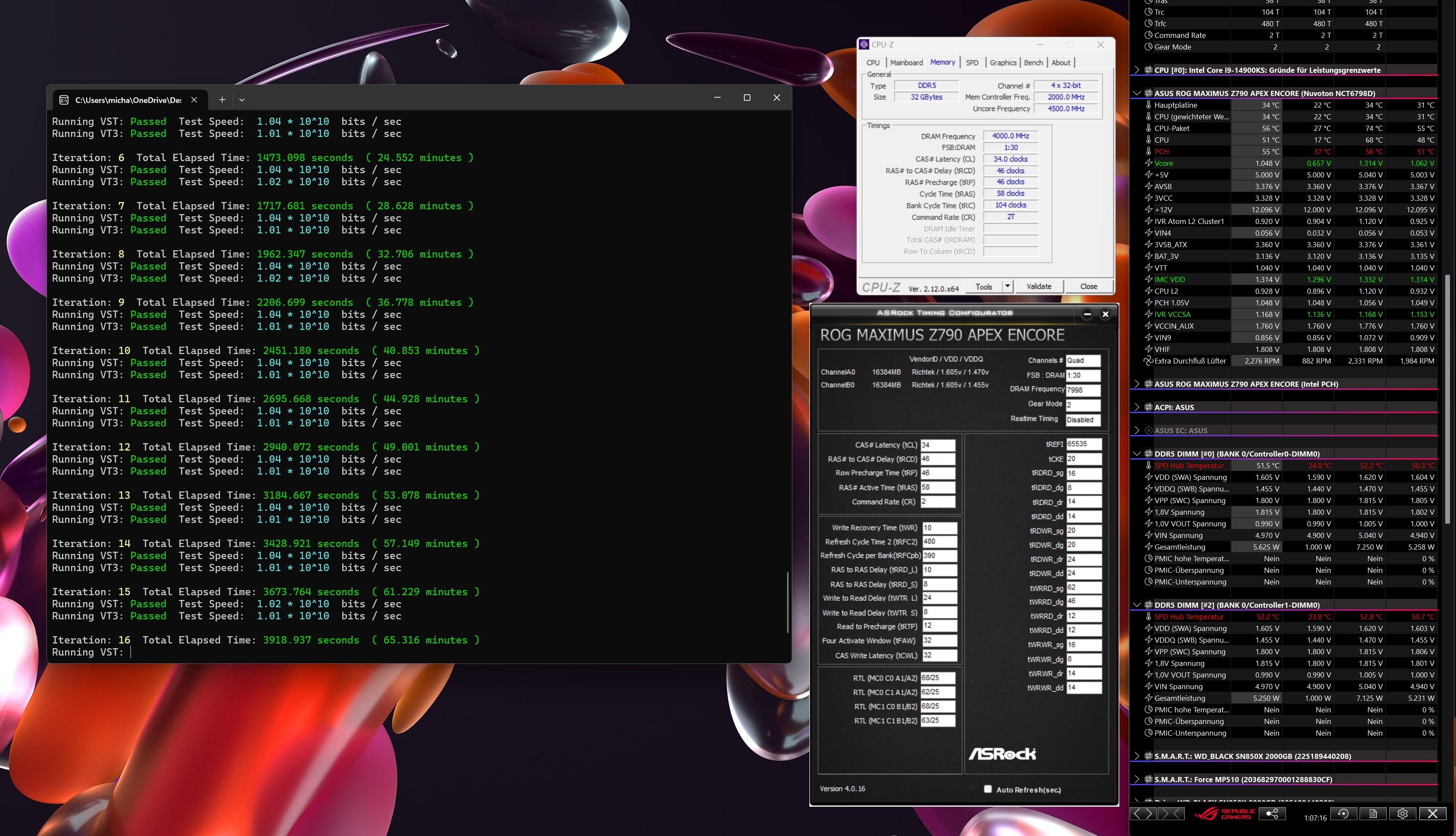
Task: Click the Validate button in CPU-Z
Action: tap(1039, 286)
